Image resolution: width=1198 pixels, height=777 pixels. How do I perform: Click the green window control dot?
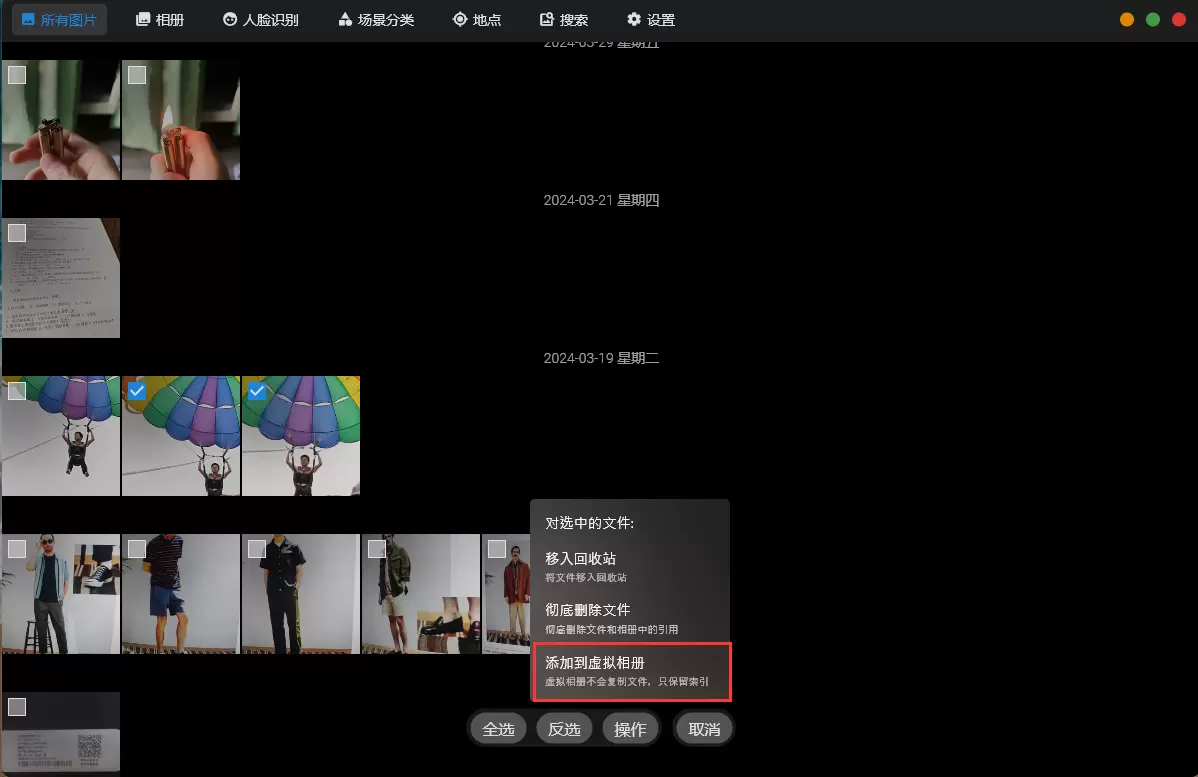[1153, 20]
